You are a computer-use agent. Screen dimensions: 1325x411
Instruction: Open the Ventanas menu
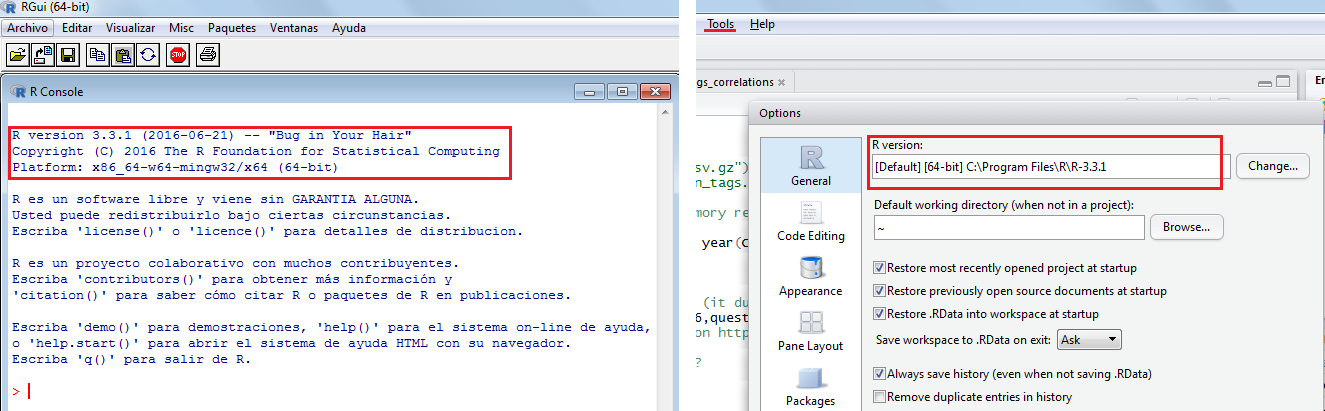coord(296,28)
